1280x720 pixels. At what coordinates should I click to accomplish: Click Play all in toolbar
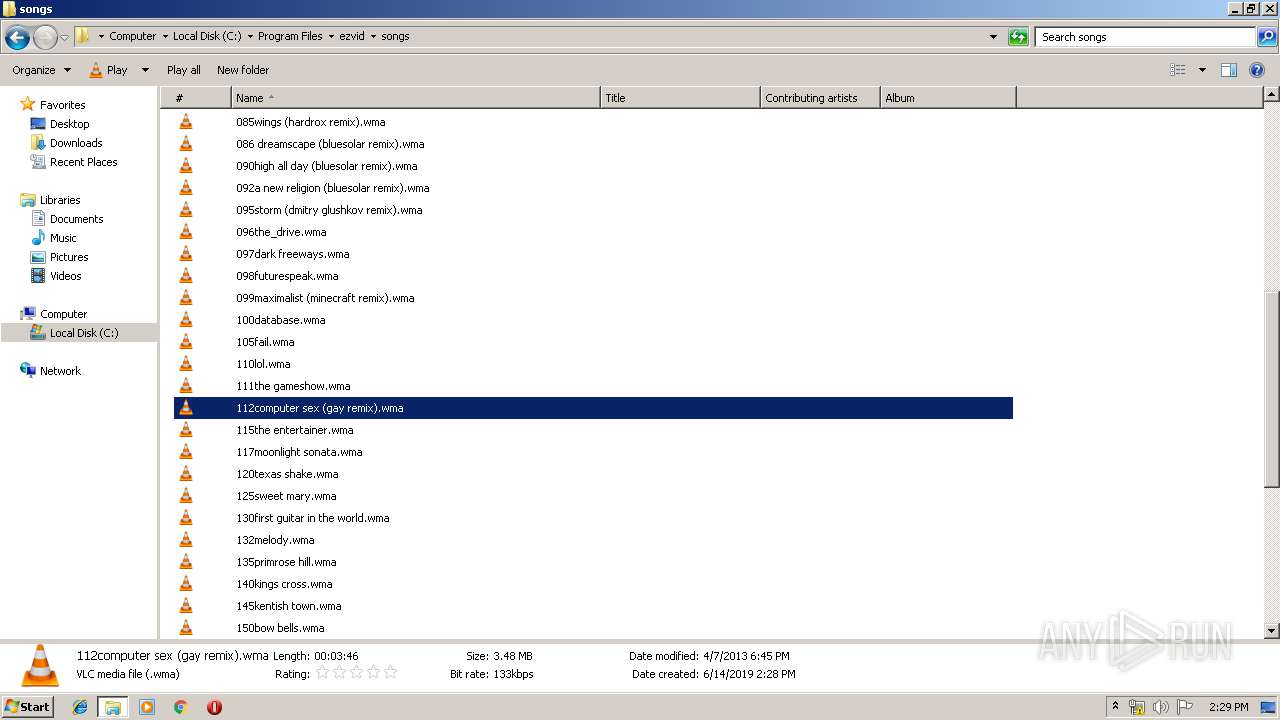[x=184, y=70]
